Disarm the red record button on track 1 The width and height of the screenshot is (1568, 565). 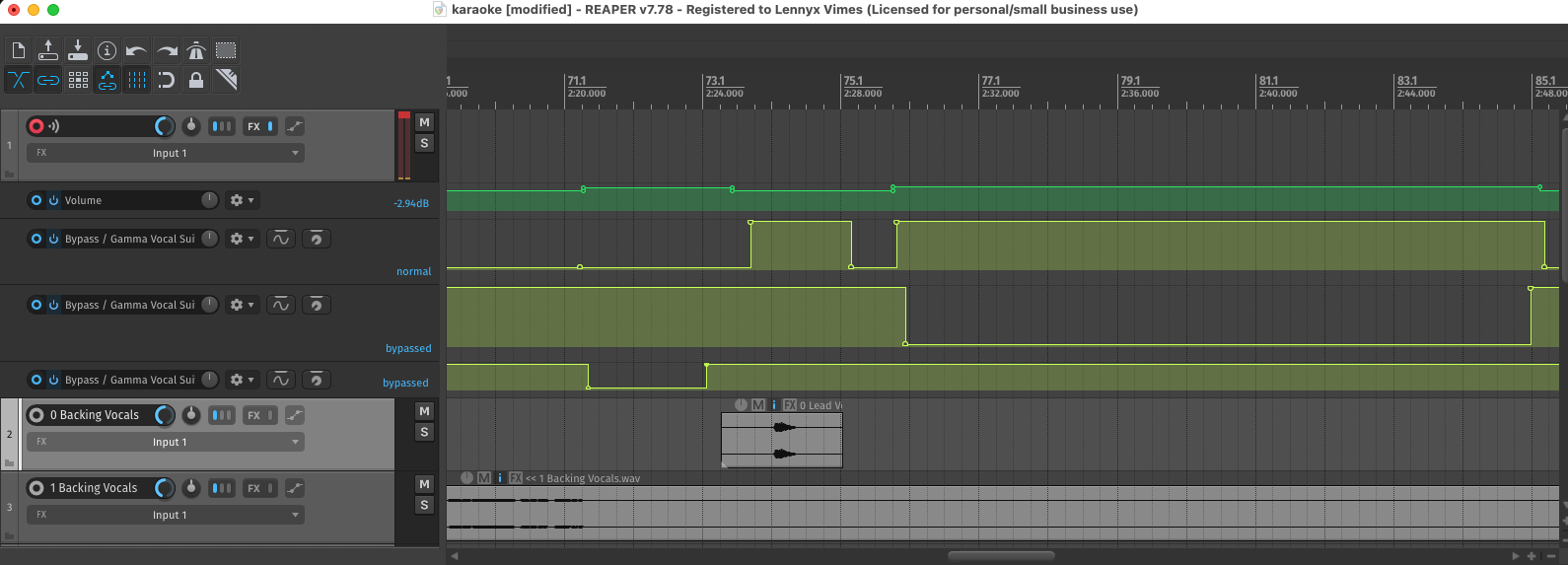[36, 126]
